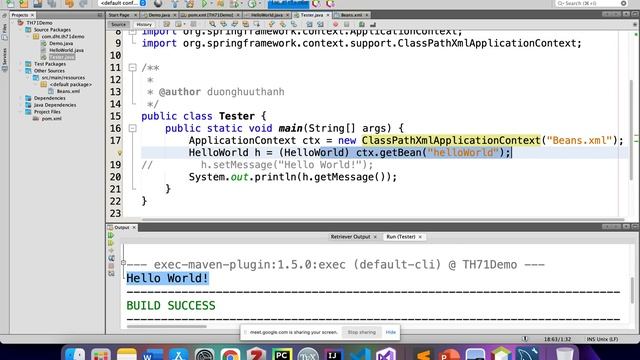Switch to the pom.xml [TH71Demo] tab
The height and width of the screenshot is (360, 640).
[x=210, y=15]
